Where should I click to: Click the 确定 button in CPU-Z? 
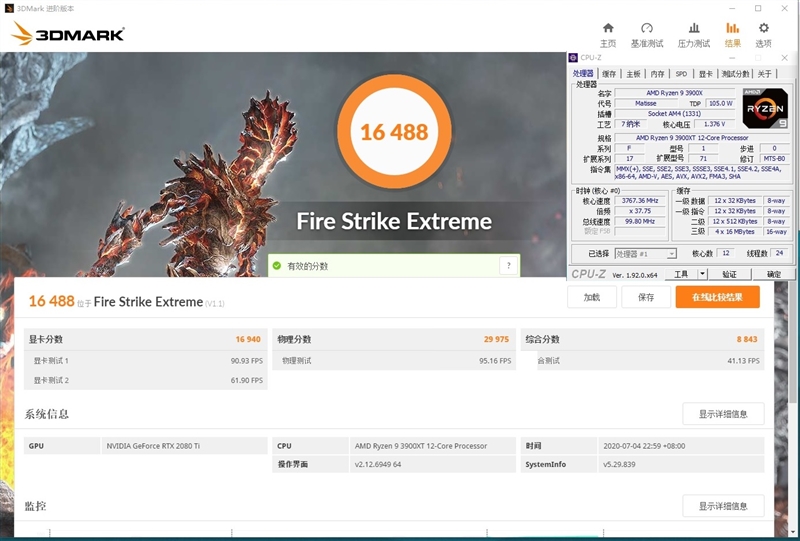pyautogui.click(x=773, y=274)
